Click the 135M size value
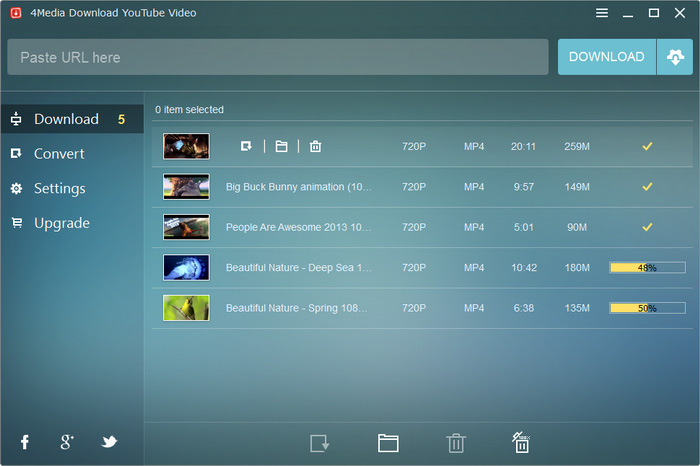The width and height of the screenshot is (700, 466). pyautogui.click(x=577, y=308)
